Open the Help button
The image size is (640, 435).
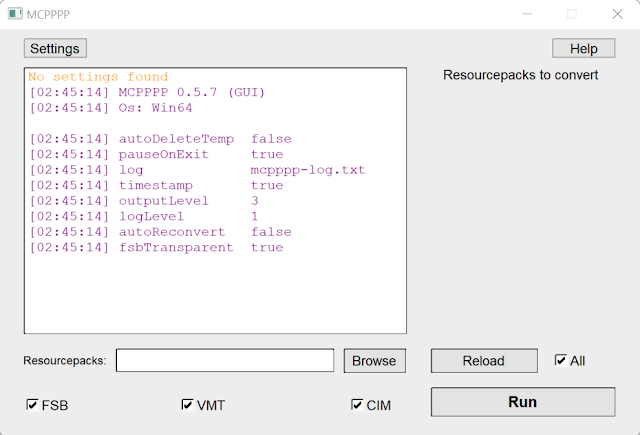coord(584,49)
